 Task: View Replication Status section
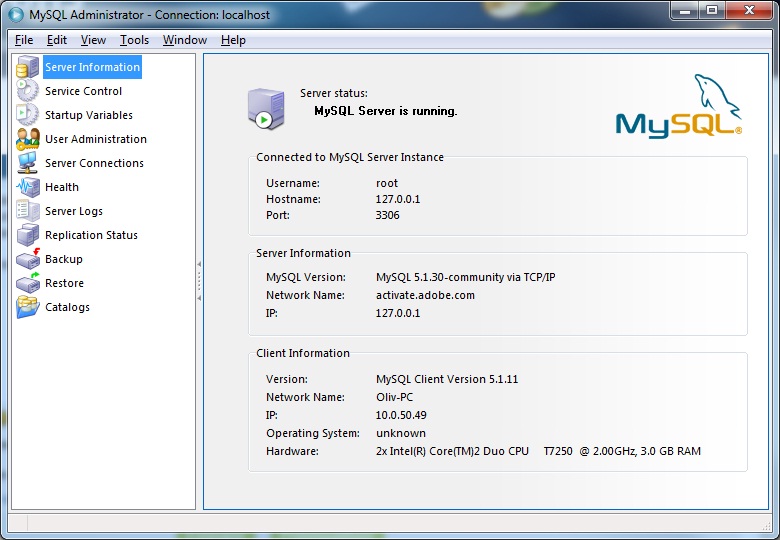click(x=92, y=235)
